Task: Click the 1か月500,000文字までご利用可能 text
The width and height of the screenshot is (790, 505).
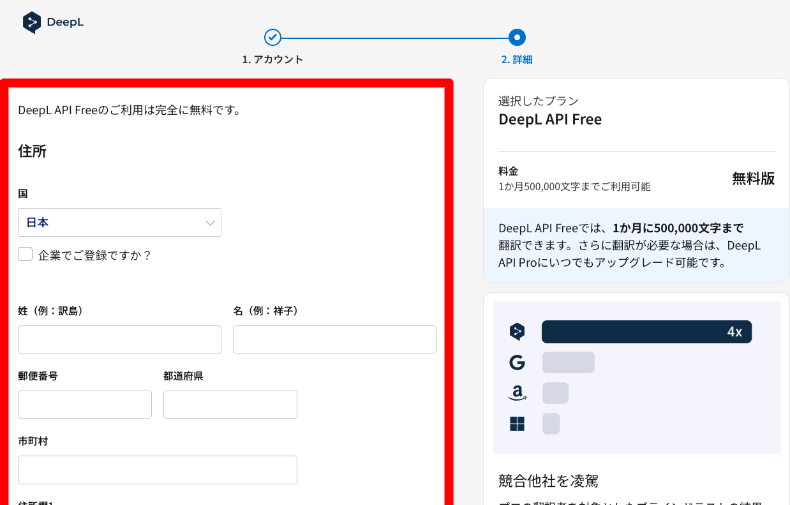Action: pos(574,186)
